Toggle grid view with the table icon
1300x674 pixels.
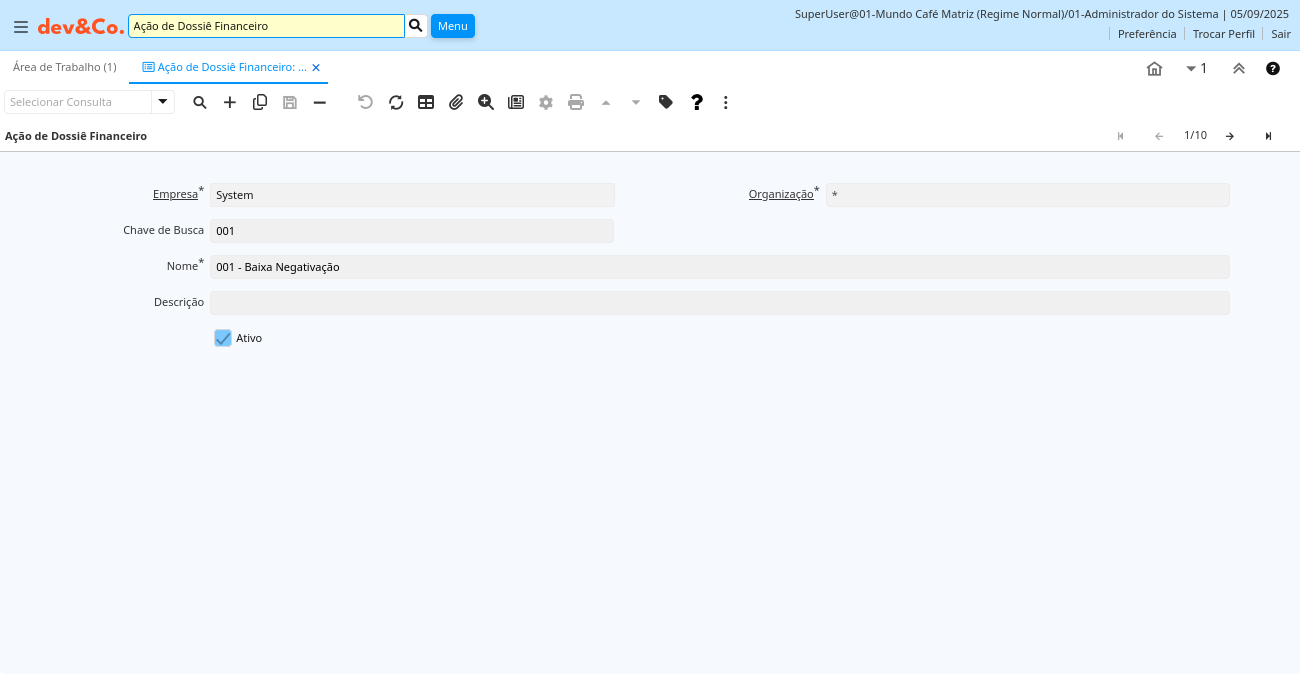click(426, 102)
